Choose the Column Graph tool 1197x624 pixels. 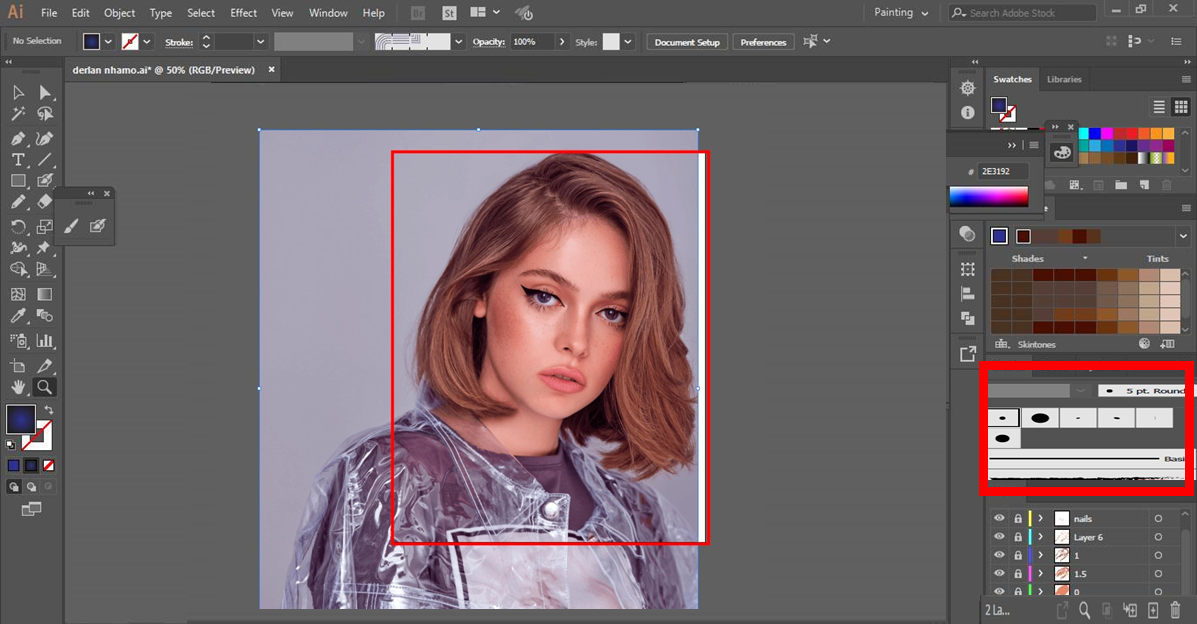(45, 341)
